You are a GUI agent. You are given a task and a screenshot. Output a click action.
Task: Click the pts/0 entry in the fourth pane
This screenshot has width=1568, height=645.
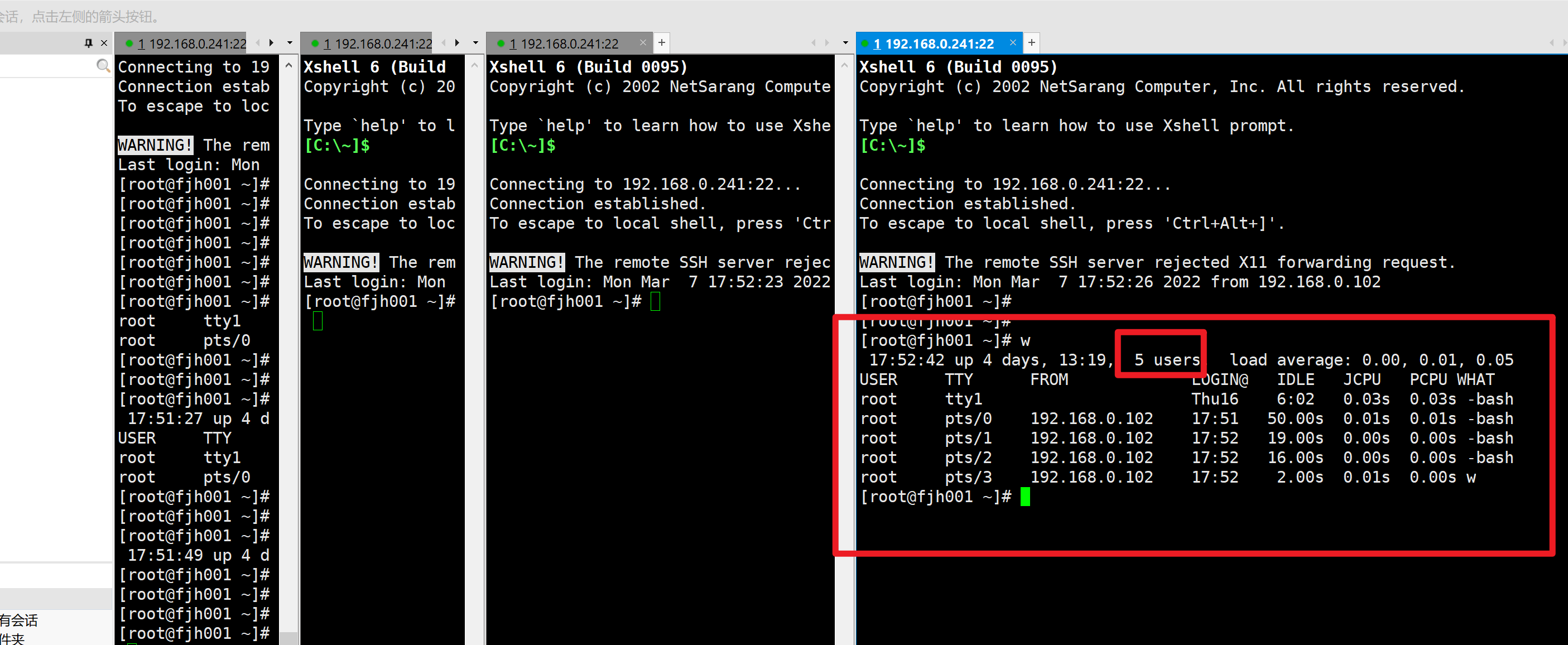[x=969, y=418]
